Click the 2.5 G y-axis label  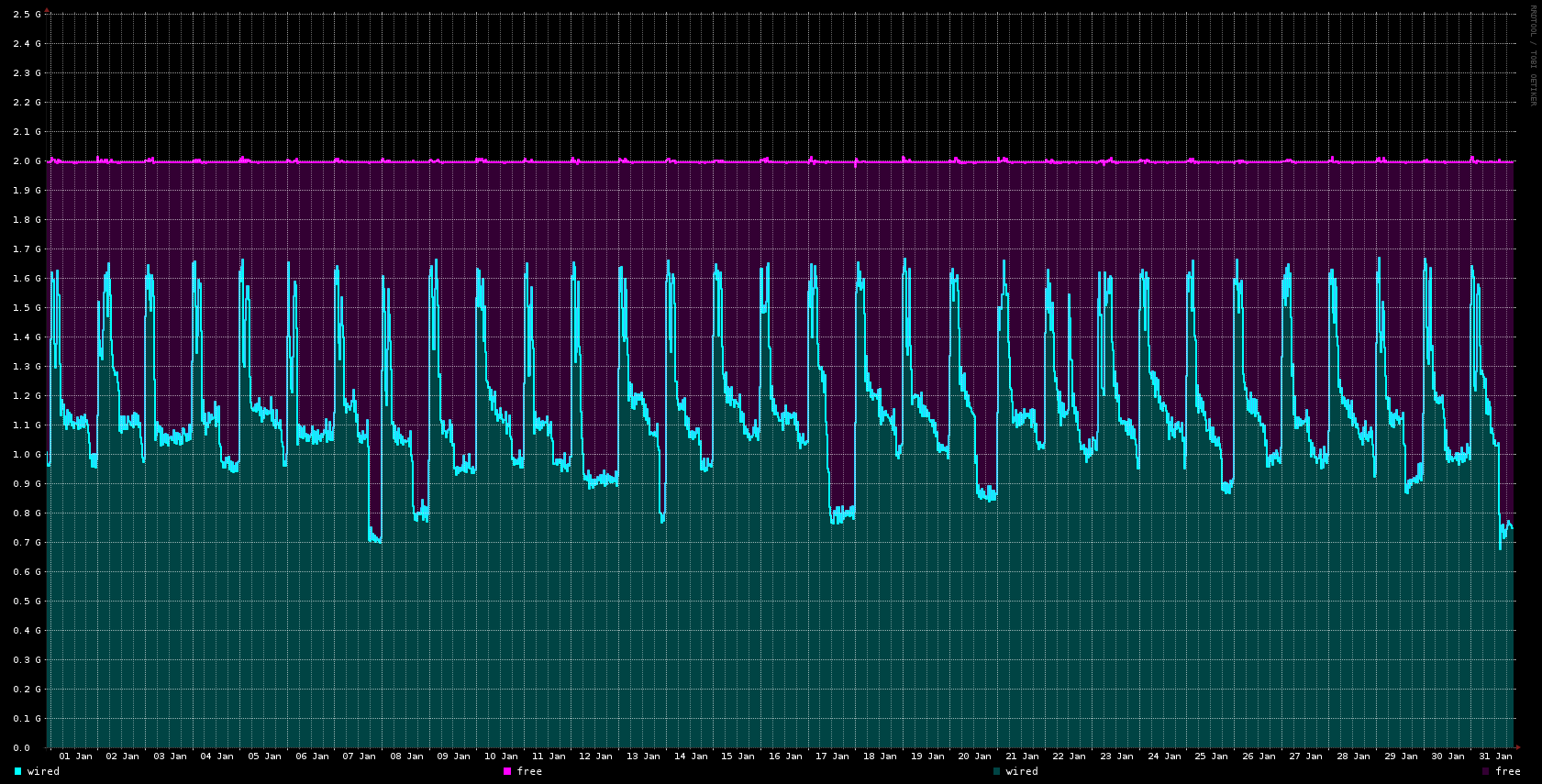click(x=28, y=15)
